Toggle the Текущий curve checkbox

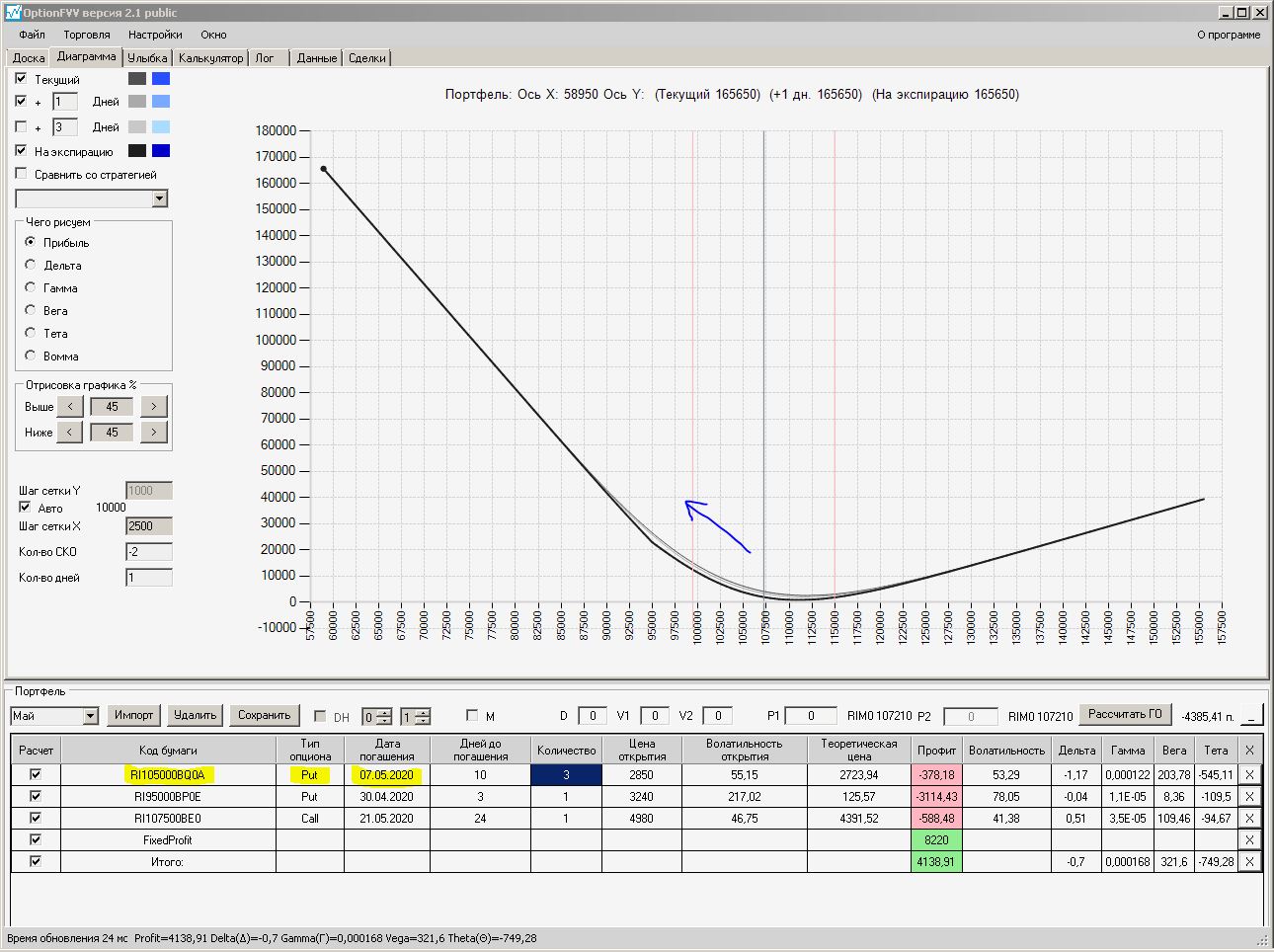pos(22,78)
